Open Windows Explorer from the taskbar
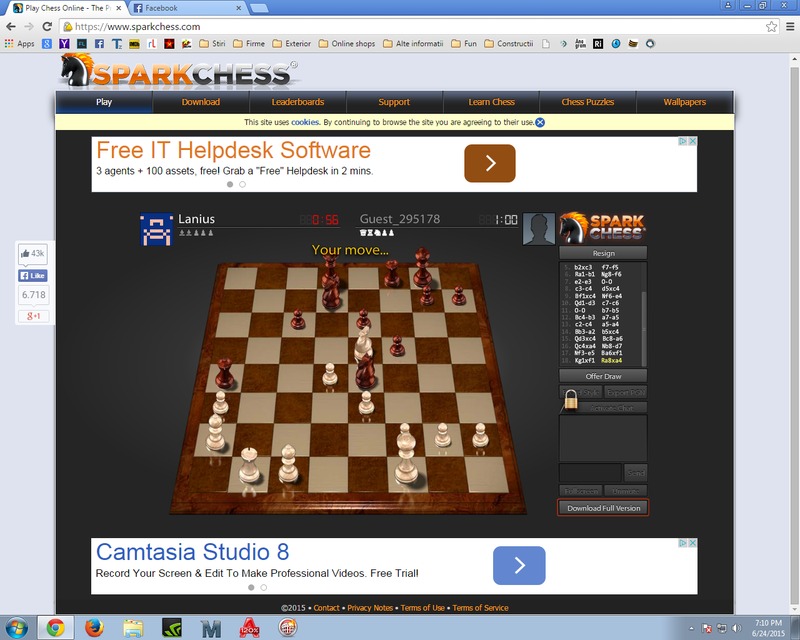 click(x=133, y=628)
